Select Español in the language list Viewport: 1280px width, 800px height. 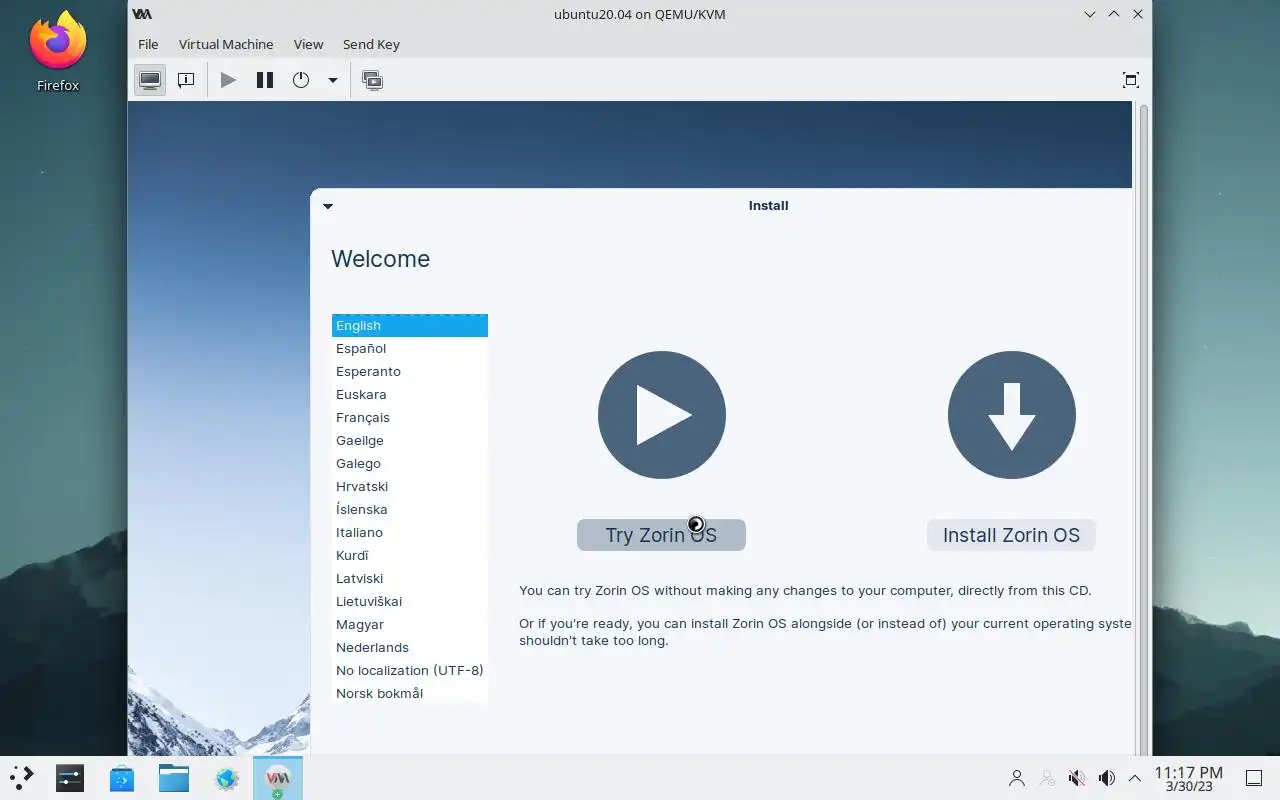coord(410,348)
